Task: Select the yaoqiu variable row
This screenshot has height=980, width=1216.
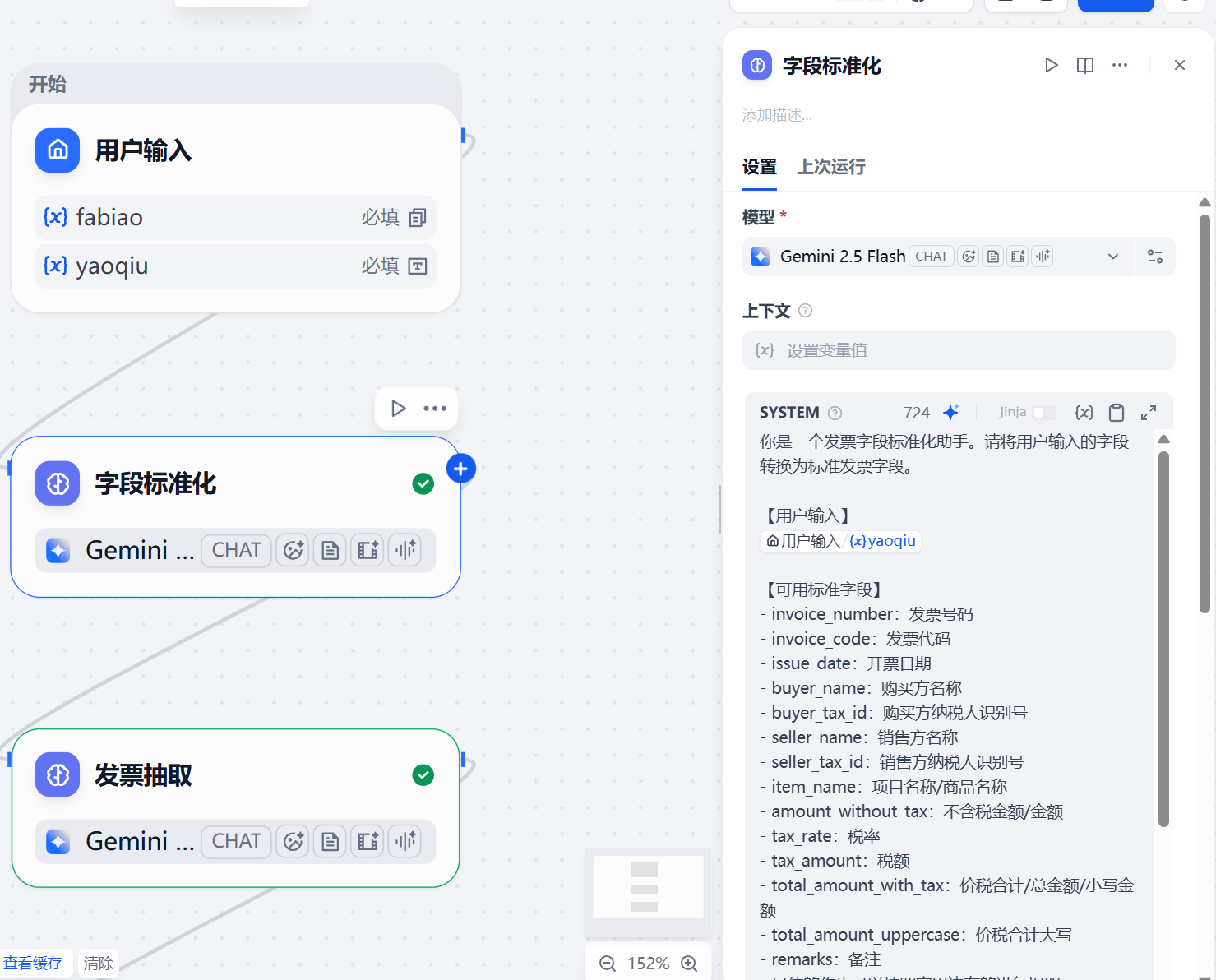Action: [235, 266]
